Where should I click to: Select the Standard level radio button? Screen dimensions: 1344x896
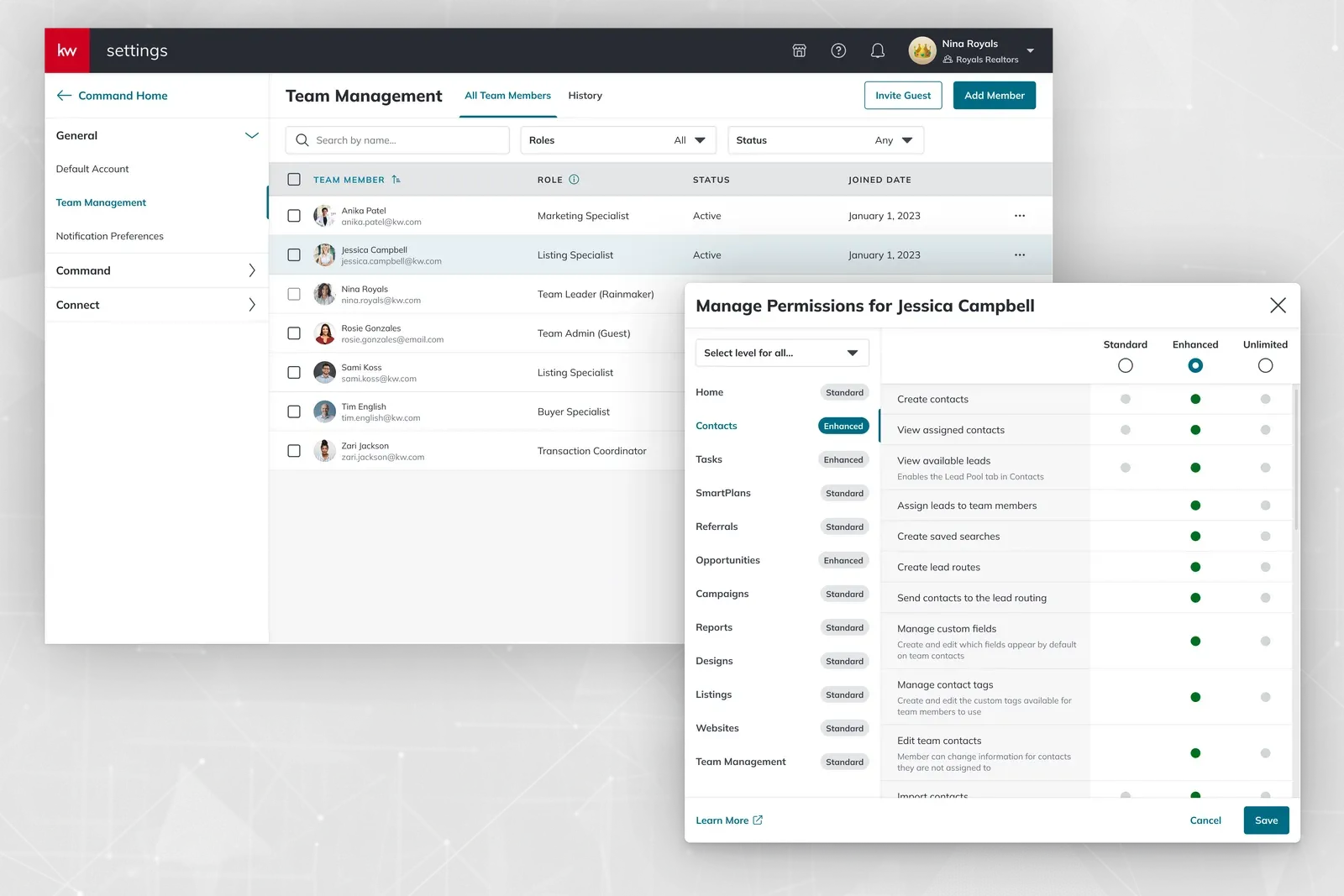(1126, 365)
